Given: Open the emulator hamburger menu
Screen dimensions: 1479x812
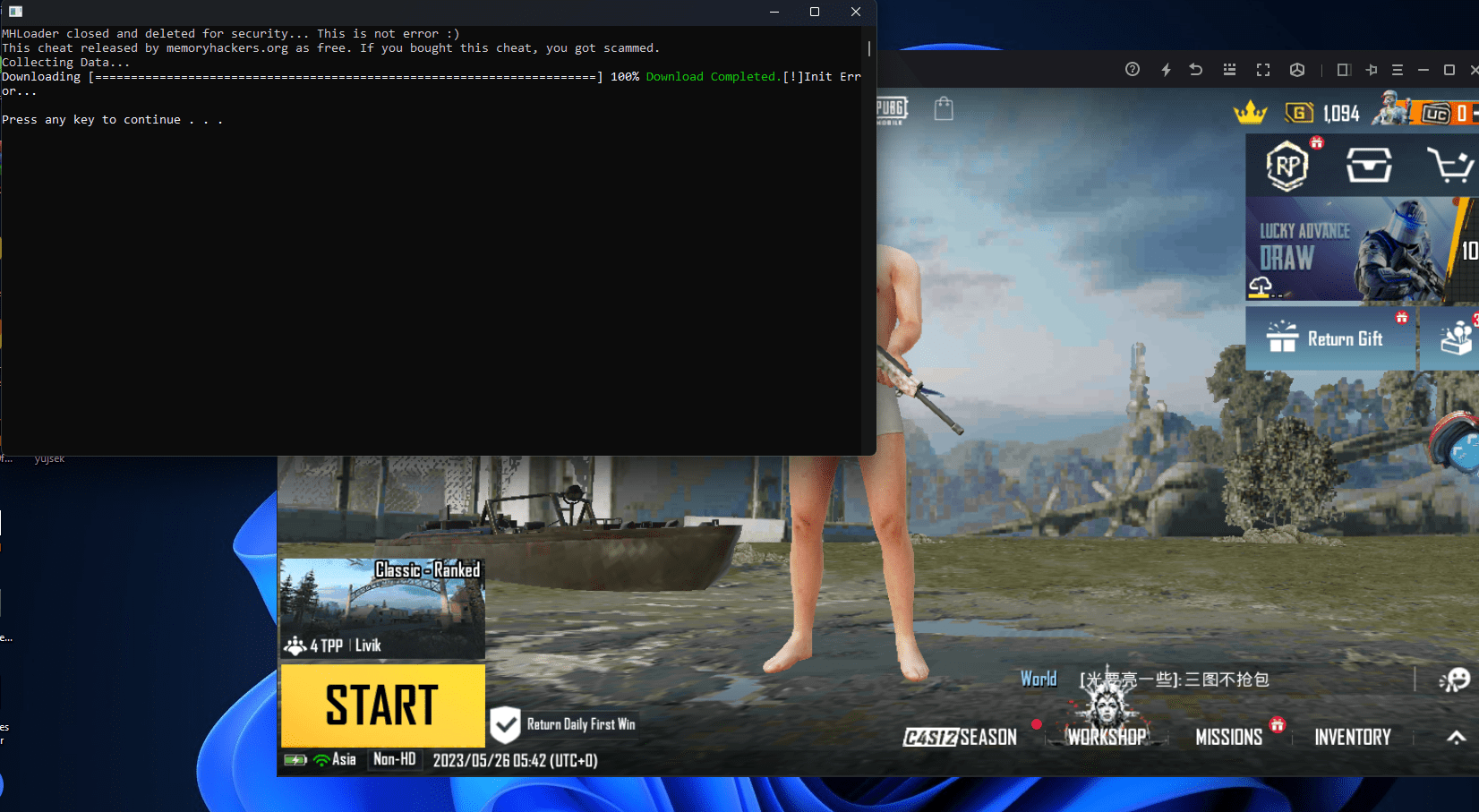Looking at the screenshot, I should point(1398,70).
